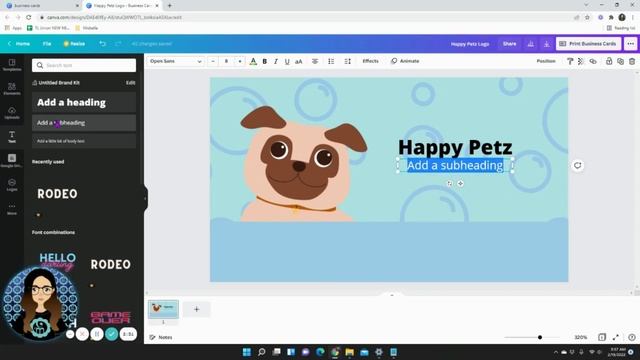Viewport: 640px width, 360px height.
Task: Open the Notes panel
Action: [161, 337]
